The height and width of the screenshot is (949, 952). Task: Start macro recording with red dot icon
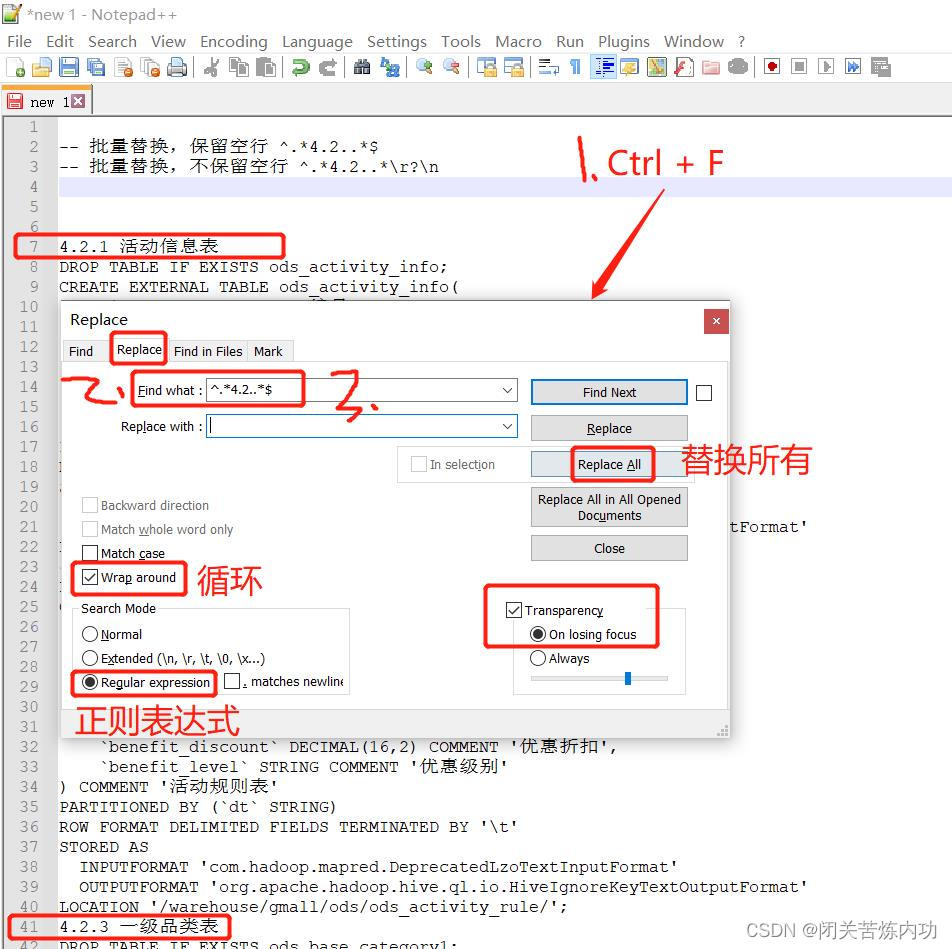pyautogui.click(x=772, y=67)
